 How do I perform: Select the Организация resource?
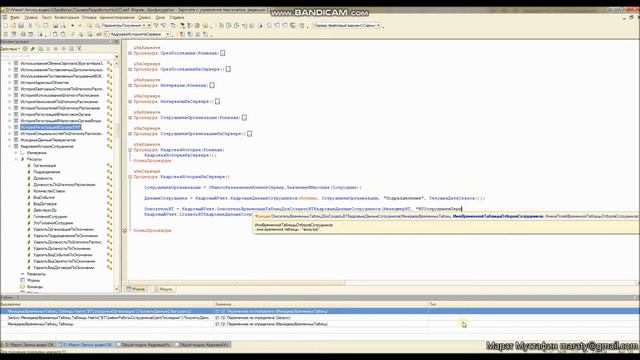(44, 166)
